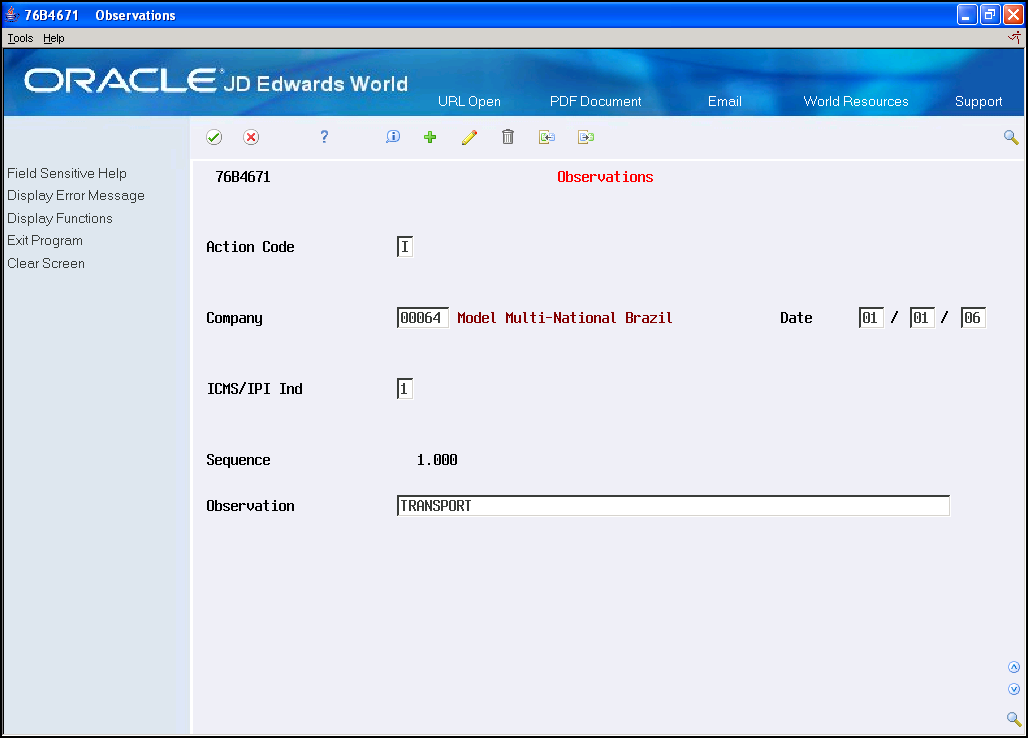
Task: Close the Observations window
Action: coord(1013,14)
